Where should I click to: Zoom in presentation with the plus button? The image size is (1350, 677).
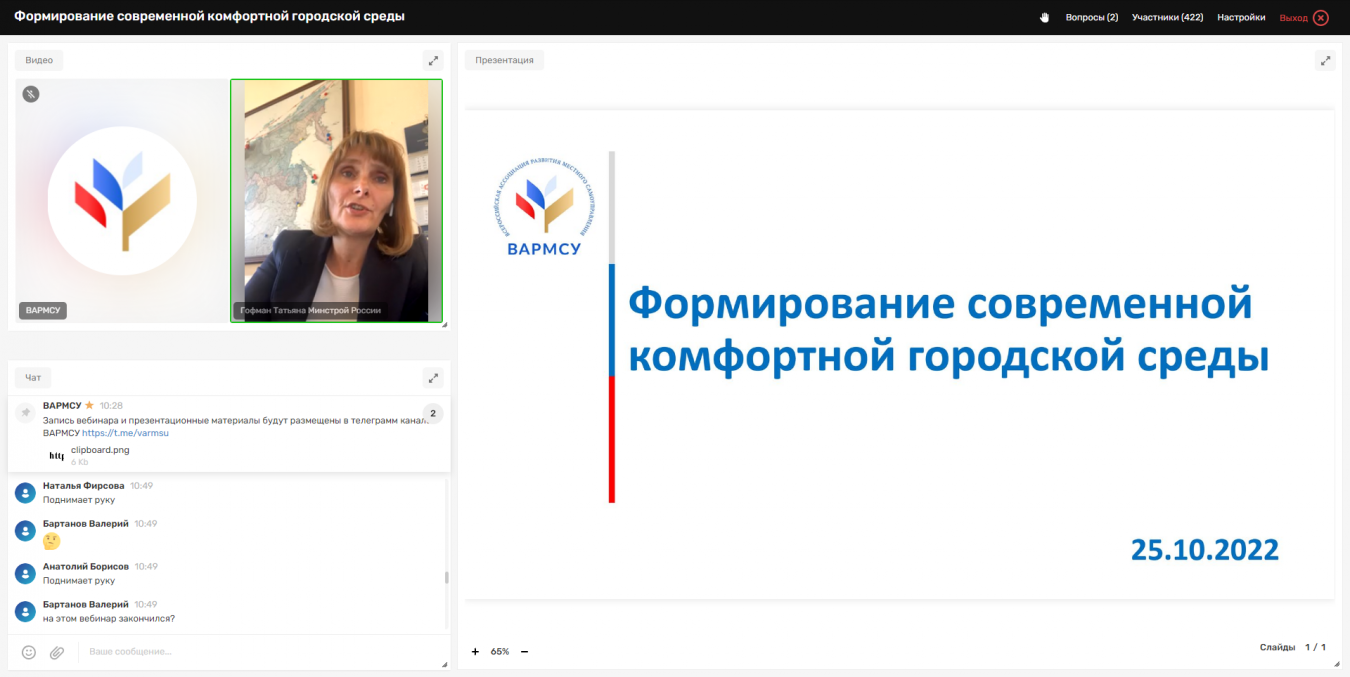(475, 652)
